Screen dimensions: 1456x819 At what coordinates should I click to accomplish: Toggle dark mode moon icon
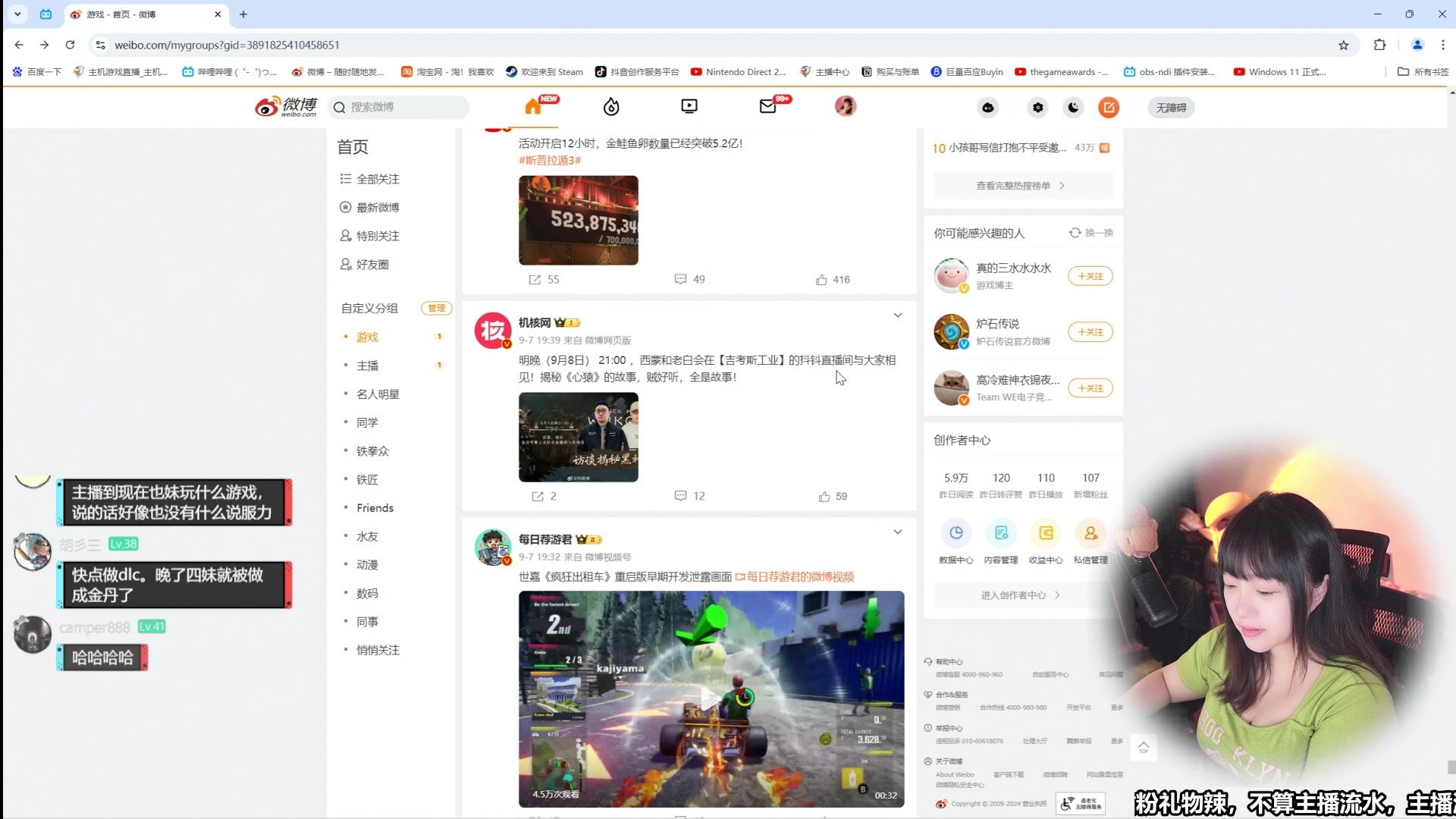(1073, 108)
